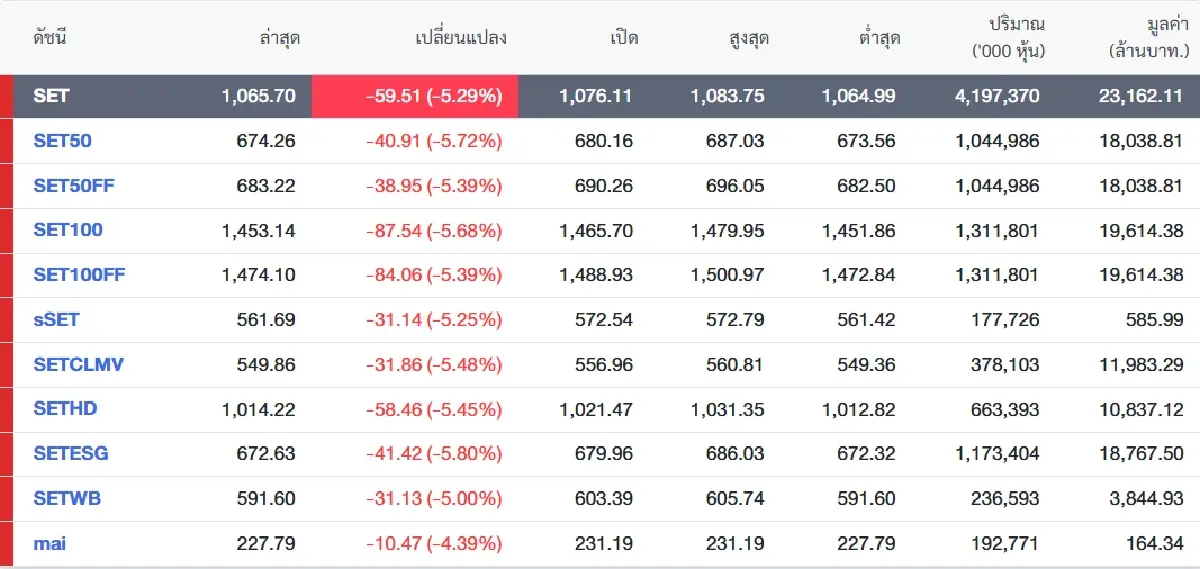Open the SETCLMV index link
This screenshot has width=1200, height=569.
[78, 364]
